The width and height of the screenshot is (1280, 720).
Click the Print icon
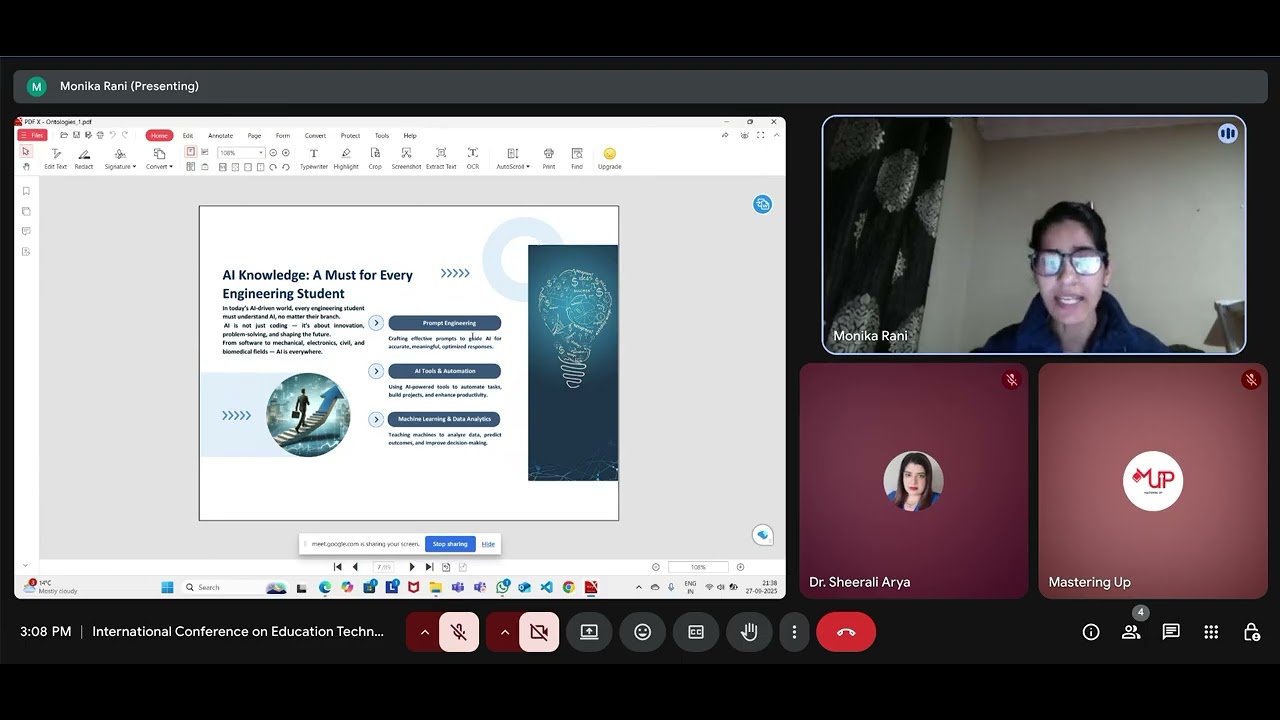click(548, 158)
